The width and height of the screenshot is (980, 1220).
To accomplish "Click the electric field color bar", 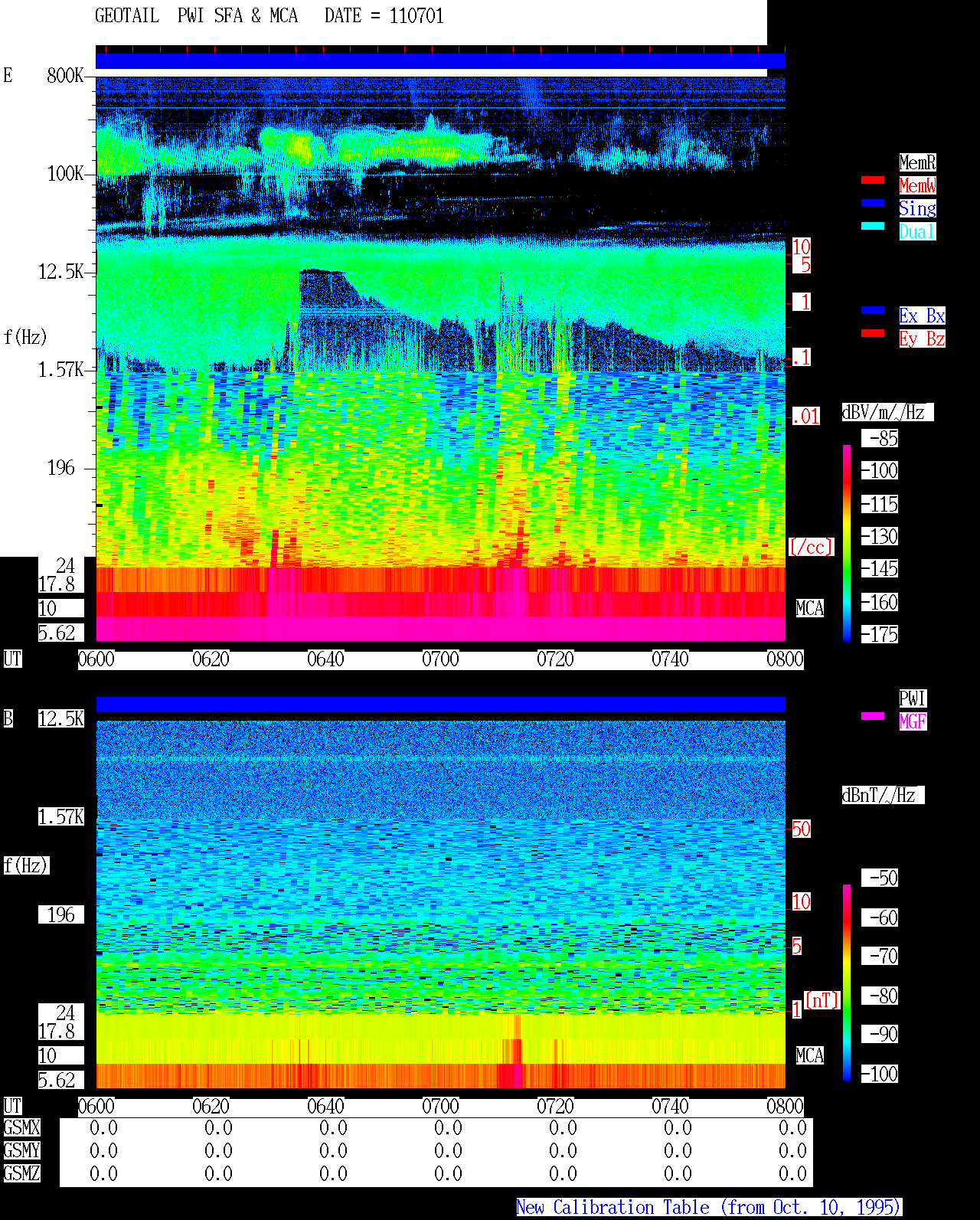I will coord(847,542).
